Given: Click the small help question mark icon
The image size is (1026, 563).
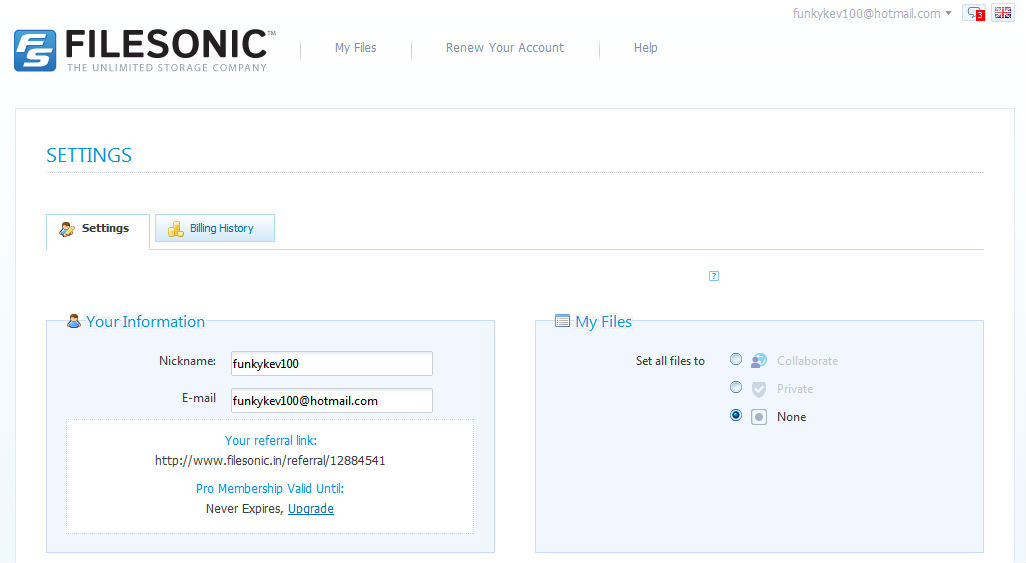Looking at the screenshot, I should (x=714, y=276).
